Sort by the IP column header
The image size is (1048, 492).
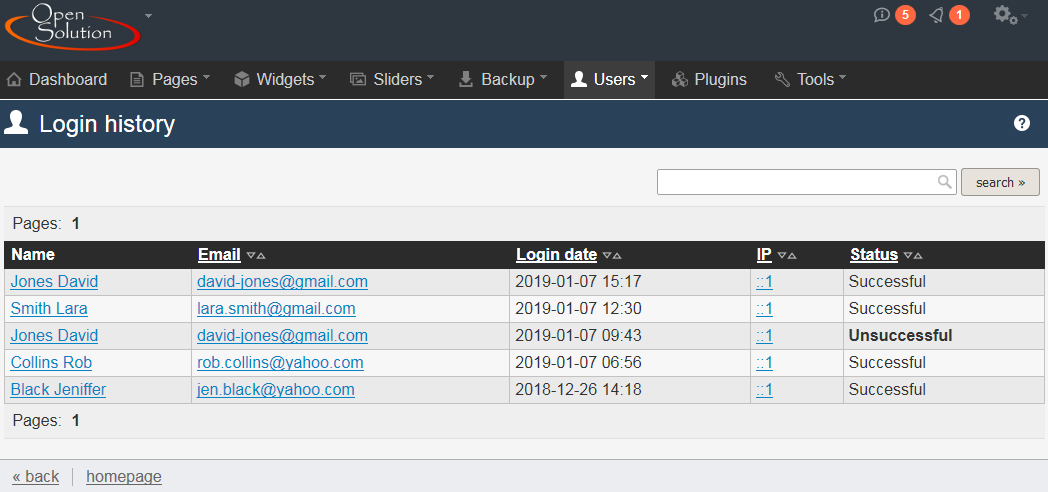[x=764, y=255]
